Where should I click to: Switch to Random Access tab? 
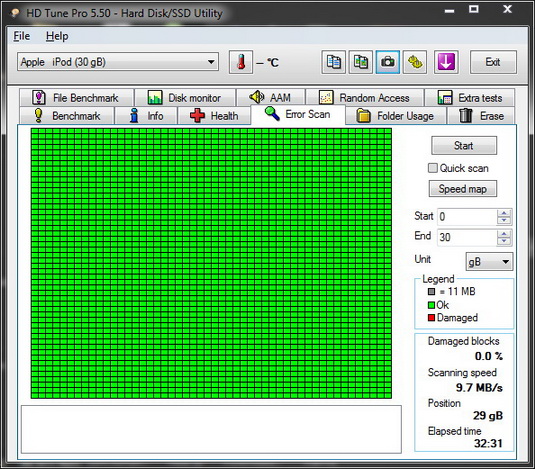[x=365, y=98]
